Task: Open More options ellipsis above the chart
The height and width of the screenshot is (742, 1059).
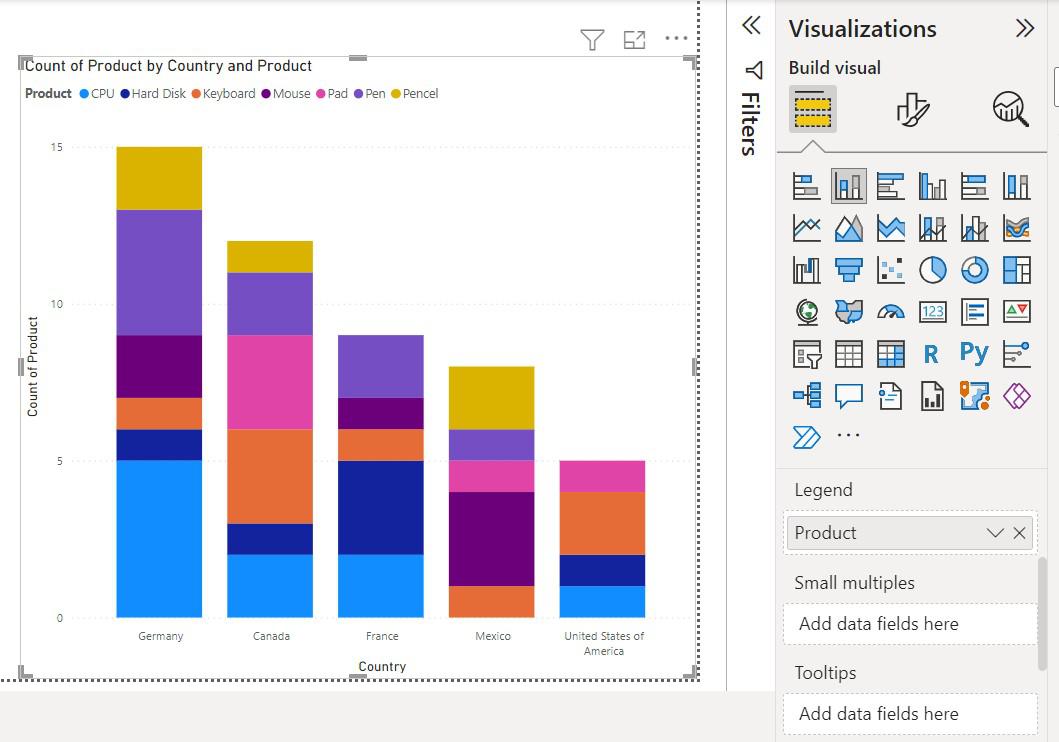Action: point(676,38)
